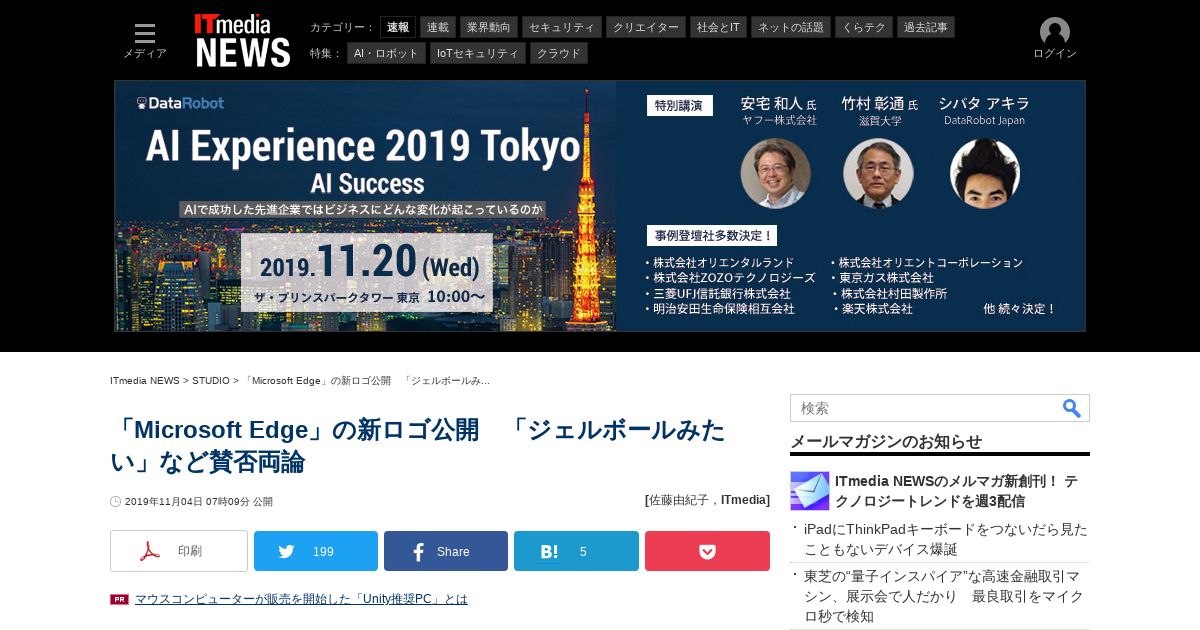
Task: Click 竹村彰通 speaker photo in banner
Action: pos(878,173)
